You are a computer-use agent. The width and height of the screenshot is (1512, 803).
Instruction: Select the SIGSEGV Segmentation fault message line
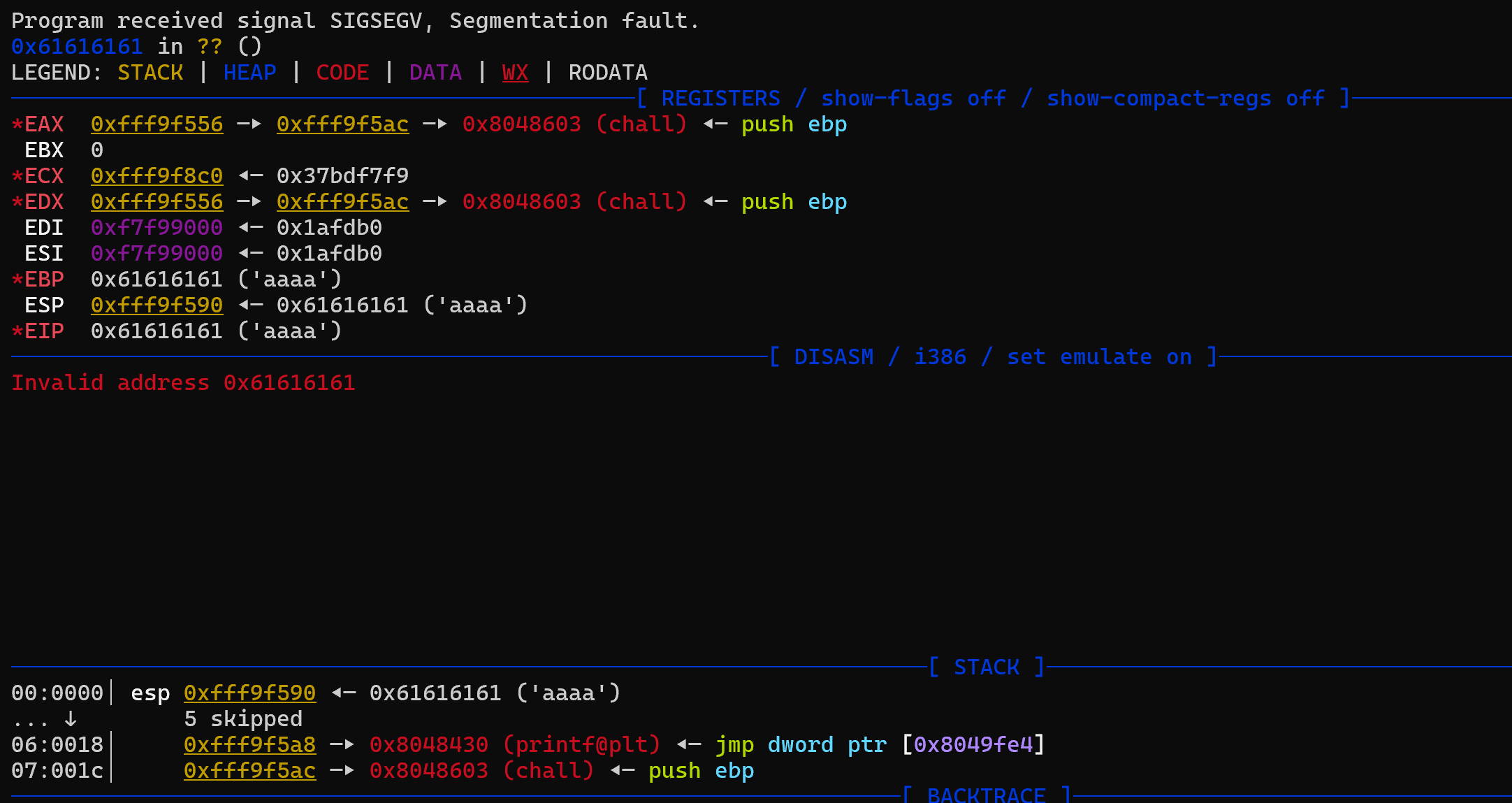point(355,21)
